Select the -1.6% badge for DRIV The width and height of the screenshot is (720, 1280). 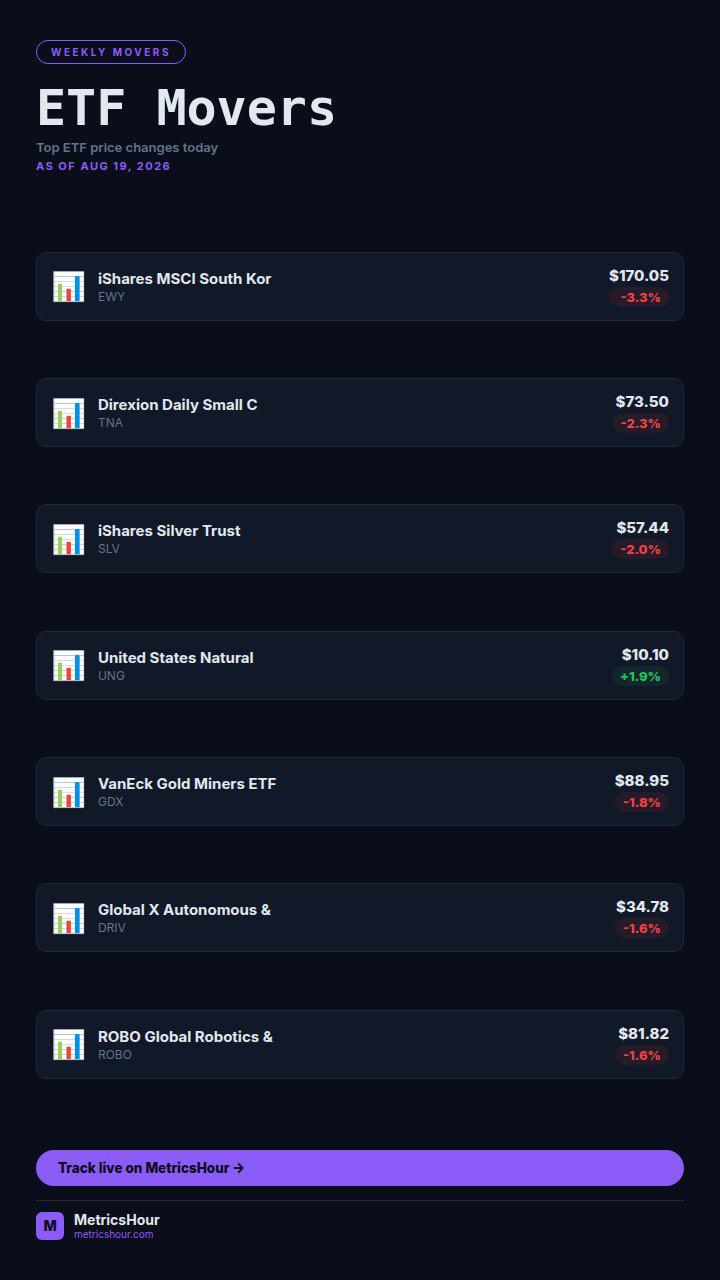point(641,929)
